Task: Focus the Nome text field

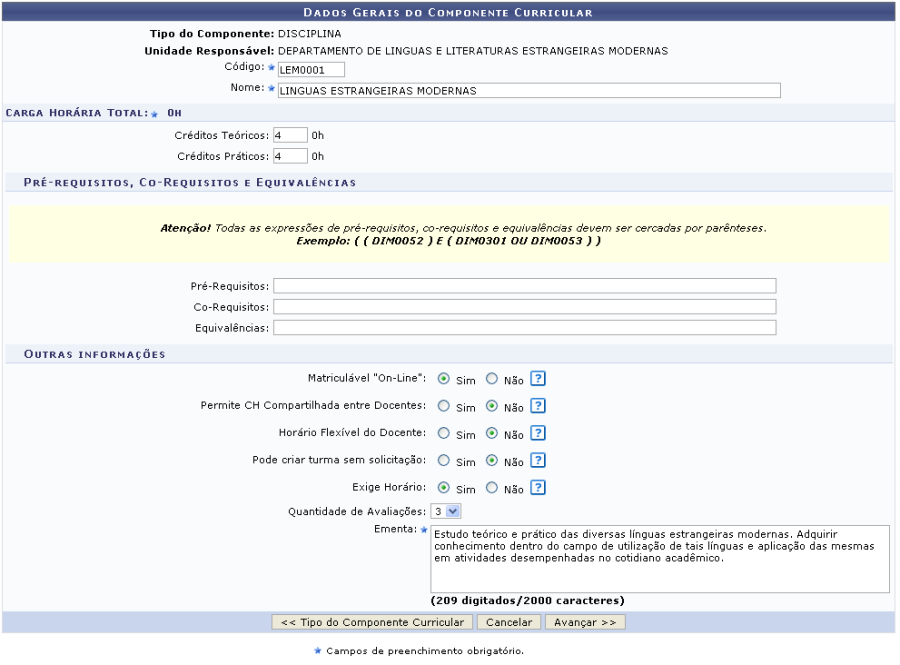Action: tap(528, 90)
